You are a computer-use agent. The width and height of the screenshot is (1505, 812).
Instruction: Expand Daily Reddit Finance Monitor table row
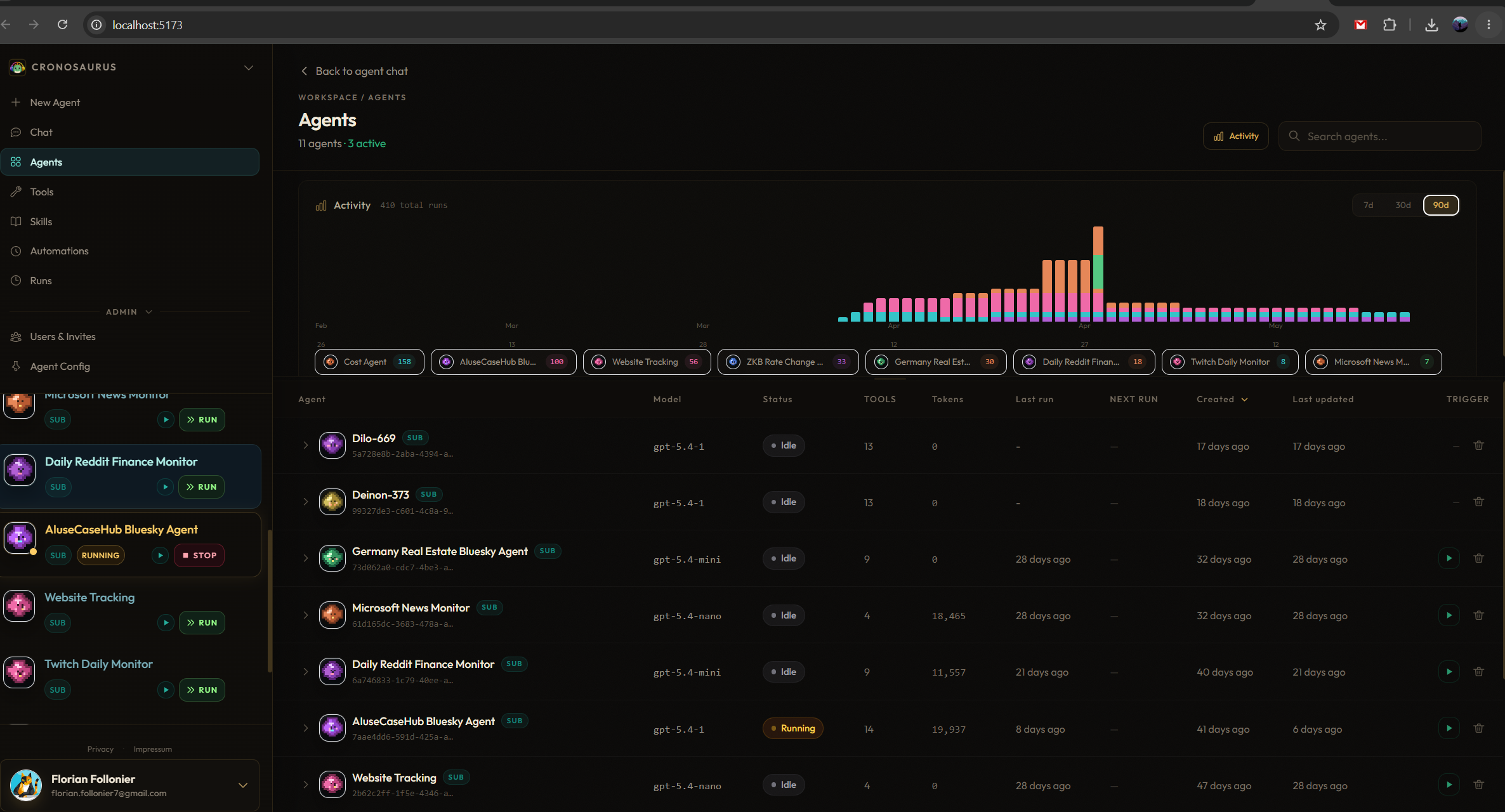[305, 671]
